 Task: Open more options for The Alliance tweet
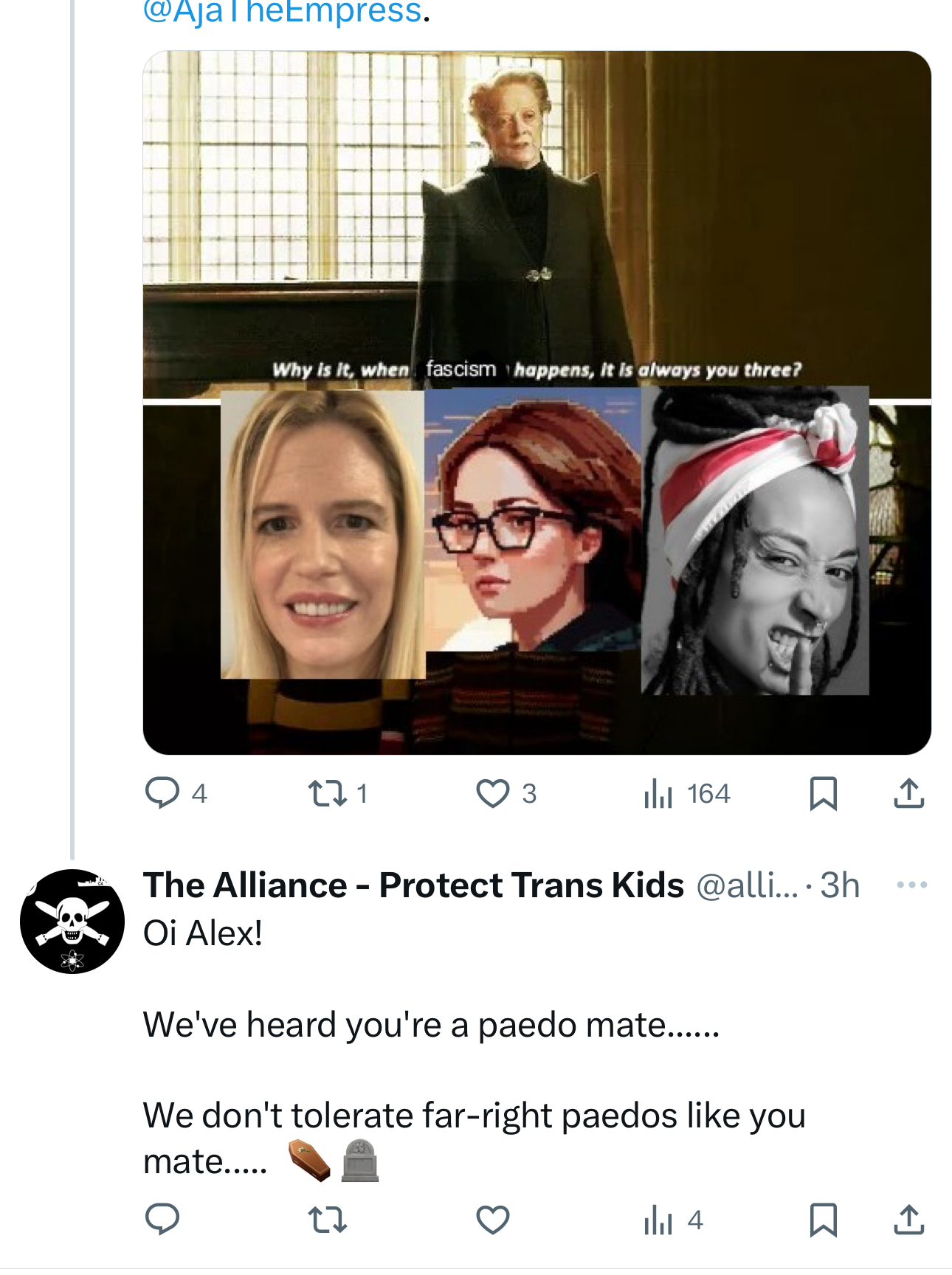pos(911,885)
